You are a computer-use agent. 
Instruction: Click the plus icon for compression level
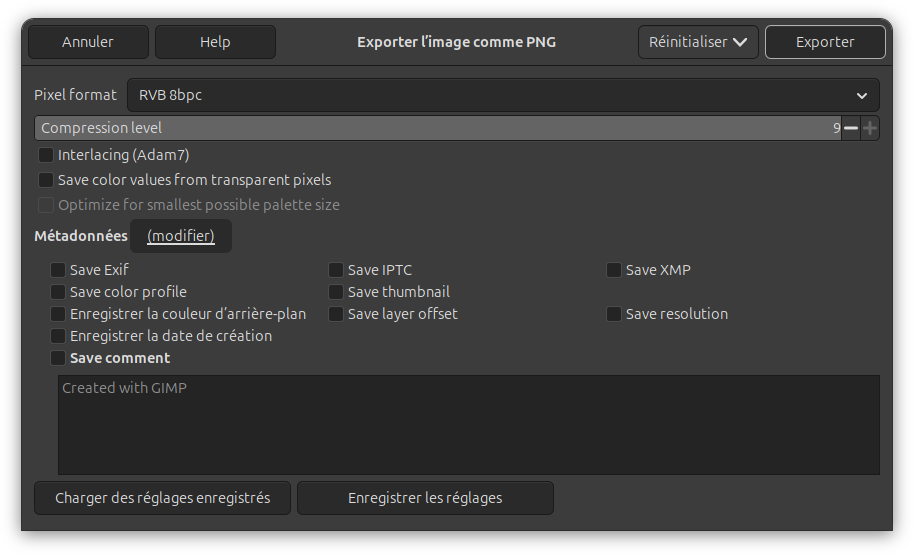870,128
